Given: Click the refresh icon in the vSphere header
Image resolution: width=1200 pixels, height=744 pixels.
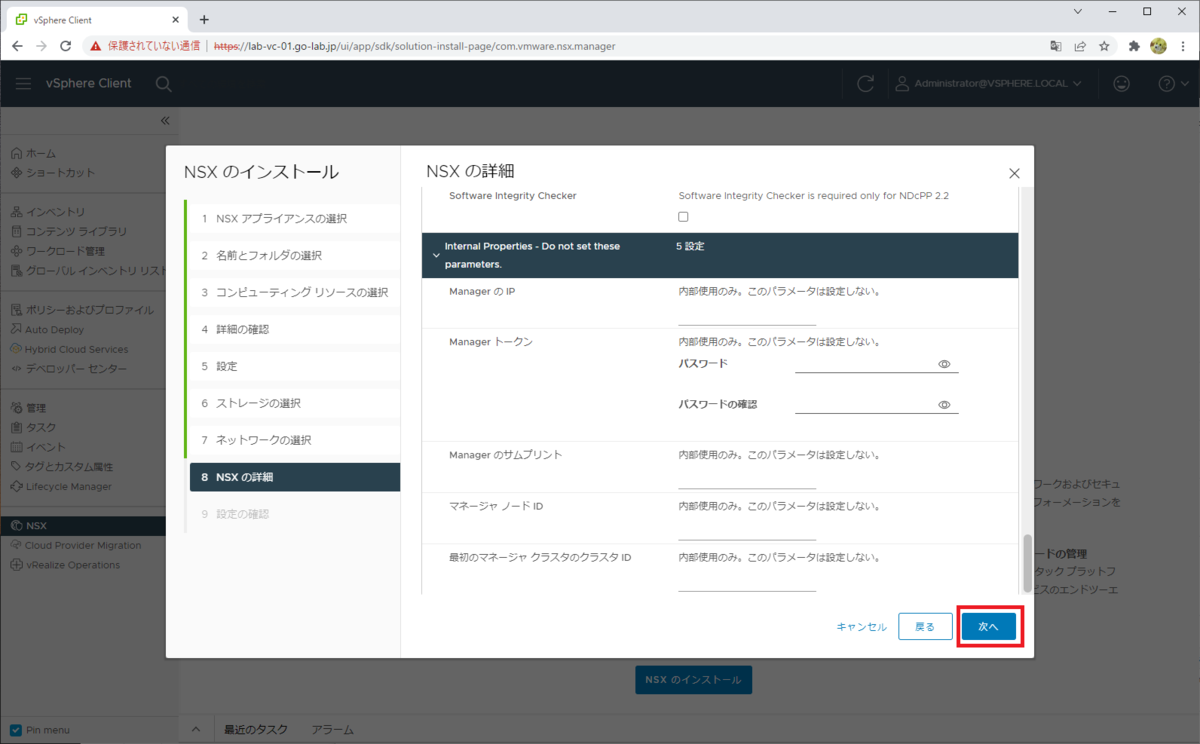Looking at the screenshot, I should point(866,84).
